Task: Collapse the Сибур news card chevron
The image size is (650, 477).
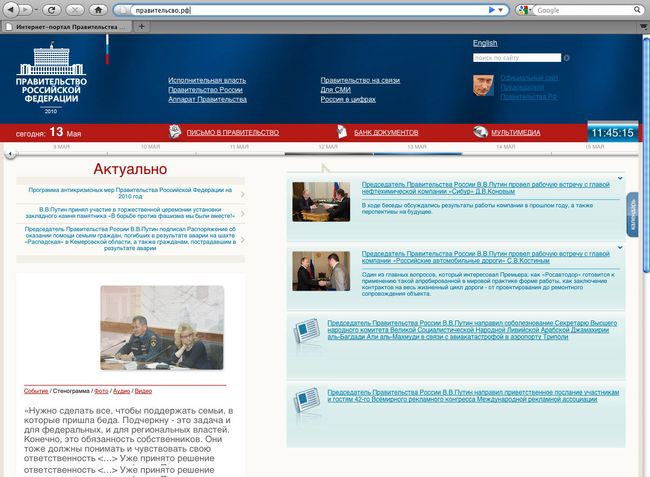Action: 620,178
